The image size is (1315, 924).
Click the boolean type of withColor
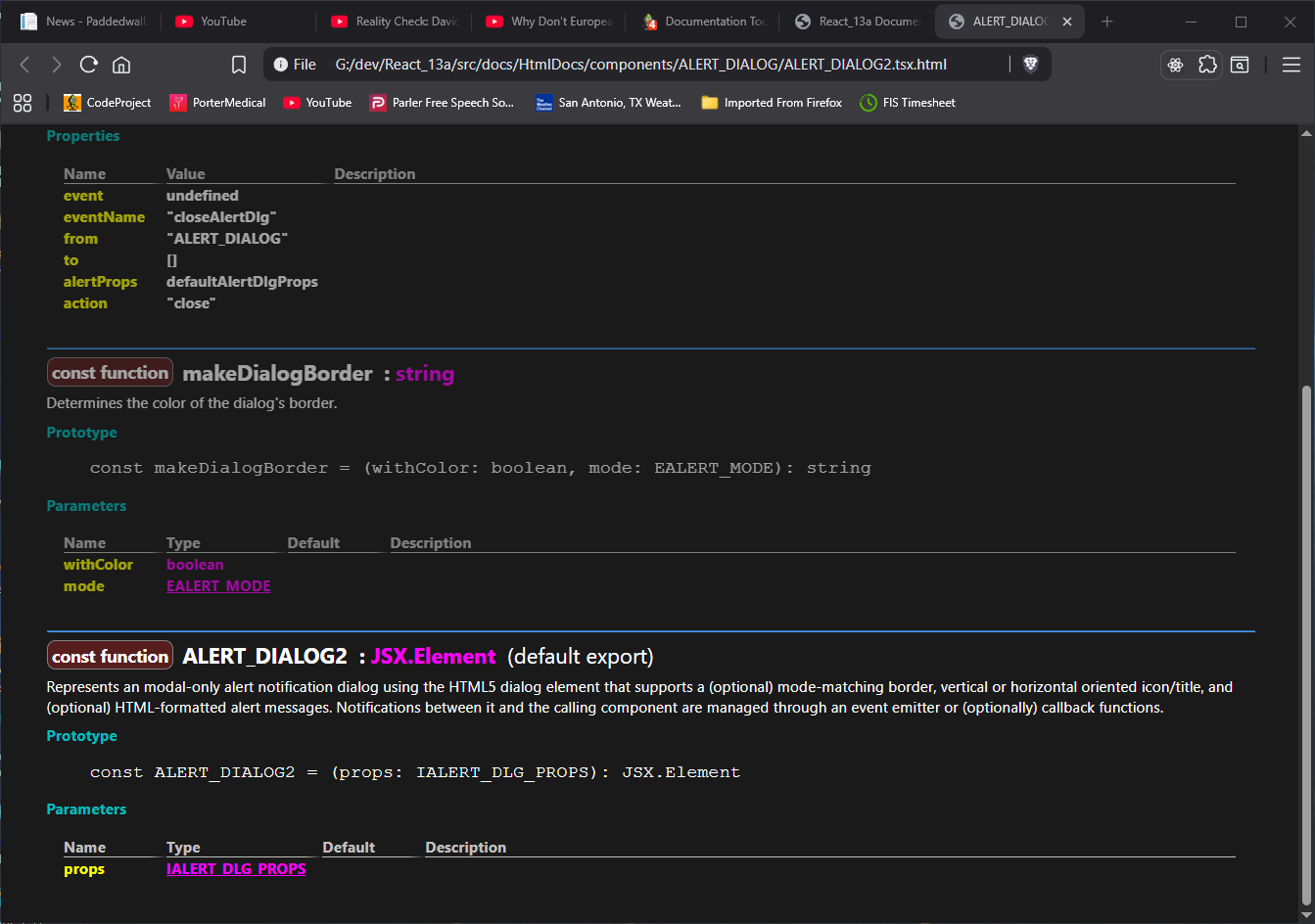(x=195, y=565)
